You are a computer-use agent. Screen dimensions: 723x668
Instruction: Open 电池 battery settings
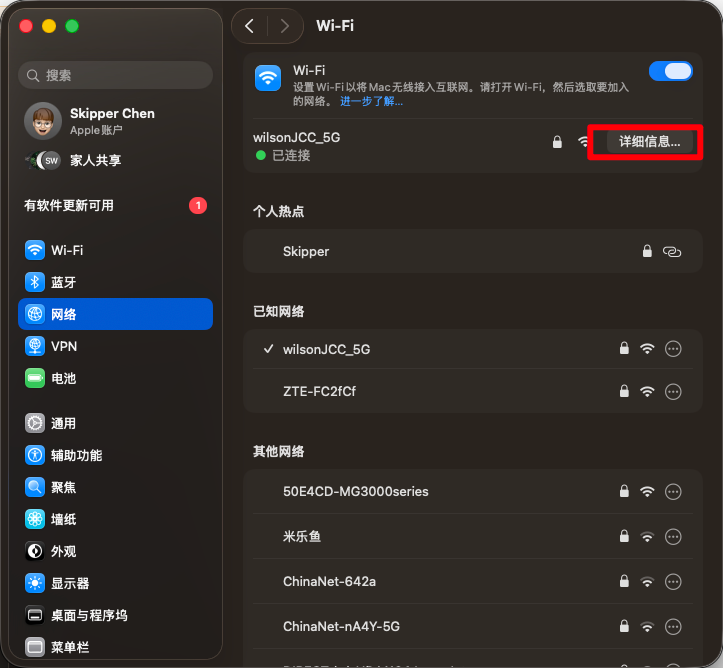tap(63, 378)
